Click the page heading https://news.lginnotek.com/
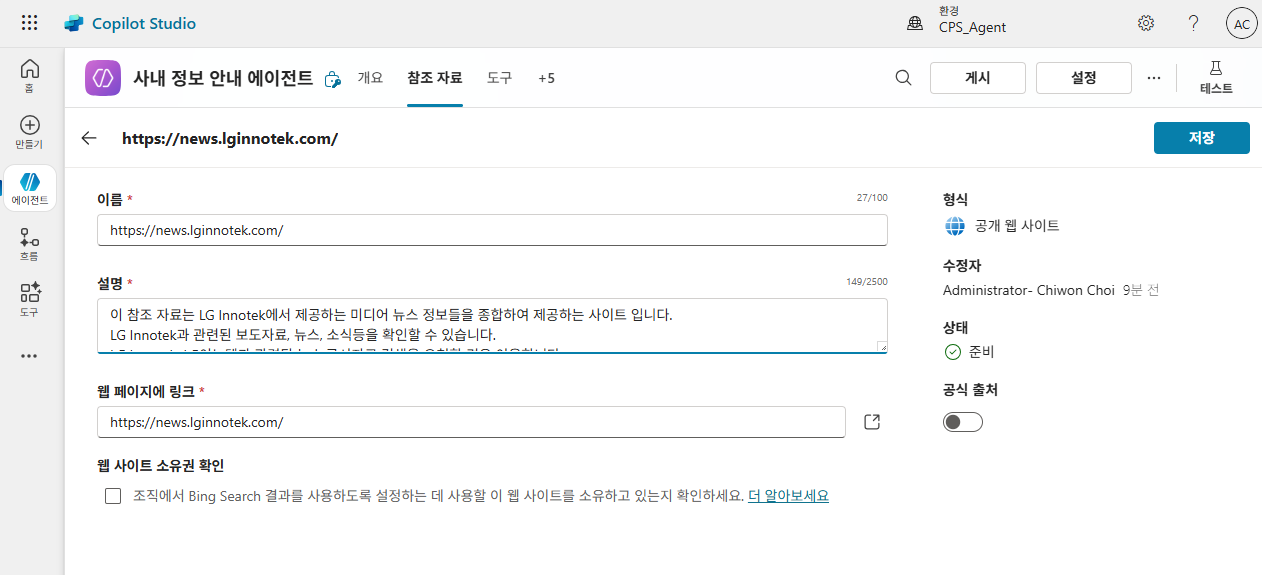This screenshot has width=1262, height=575. point(230,138)
